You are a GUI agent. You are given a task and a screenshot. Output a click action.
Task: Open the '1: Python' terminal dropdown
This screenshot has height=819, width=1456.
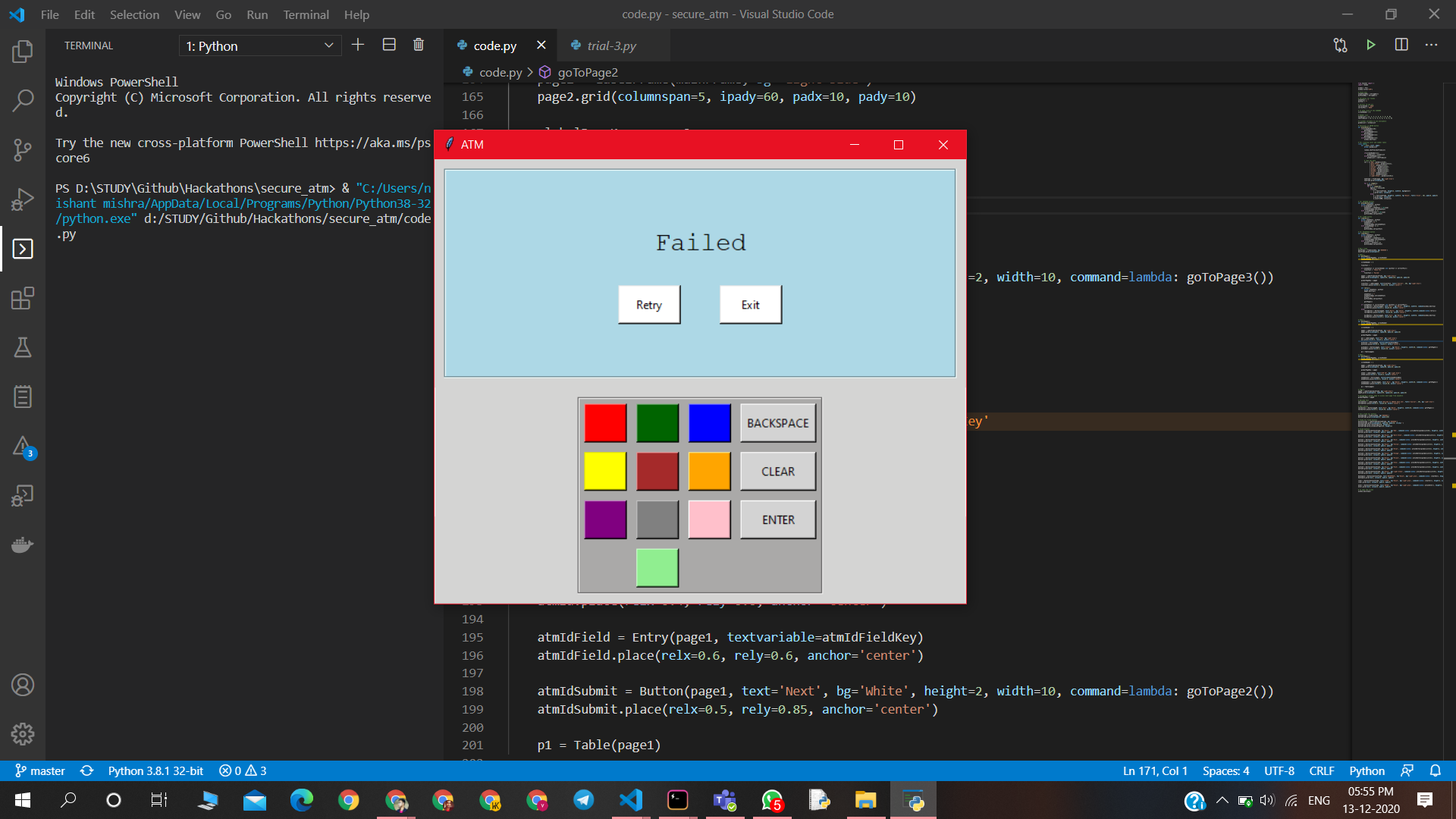(x=260, y=46)
